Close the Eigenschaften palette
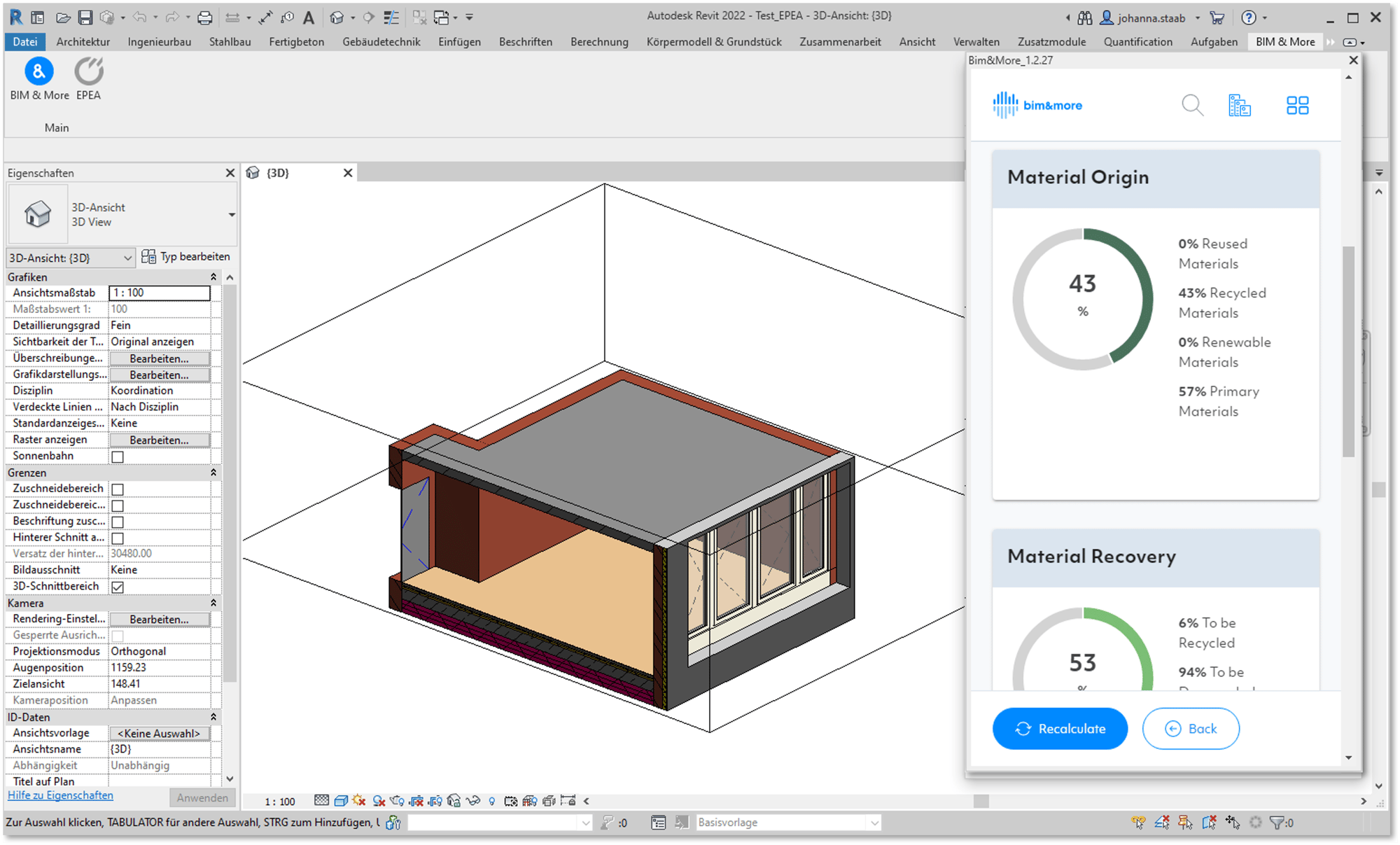Image resolution: width=1400 pixels, height=845 pixels. coord(230,173)
